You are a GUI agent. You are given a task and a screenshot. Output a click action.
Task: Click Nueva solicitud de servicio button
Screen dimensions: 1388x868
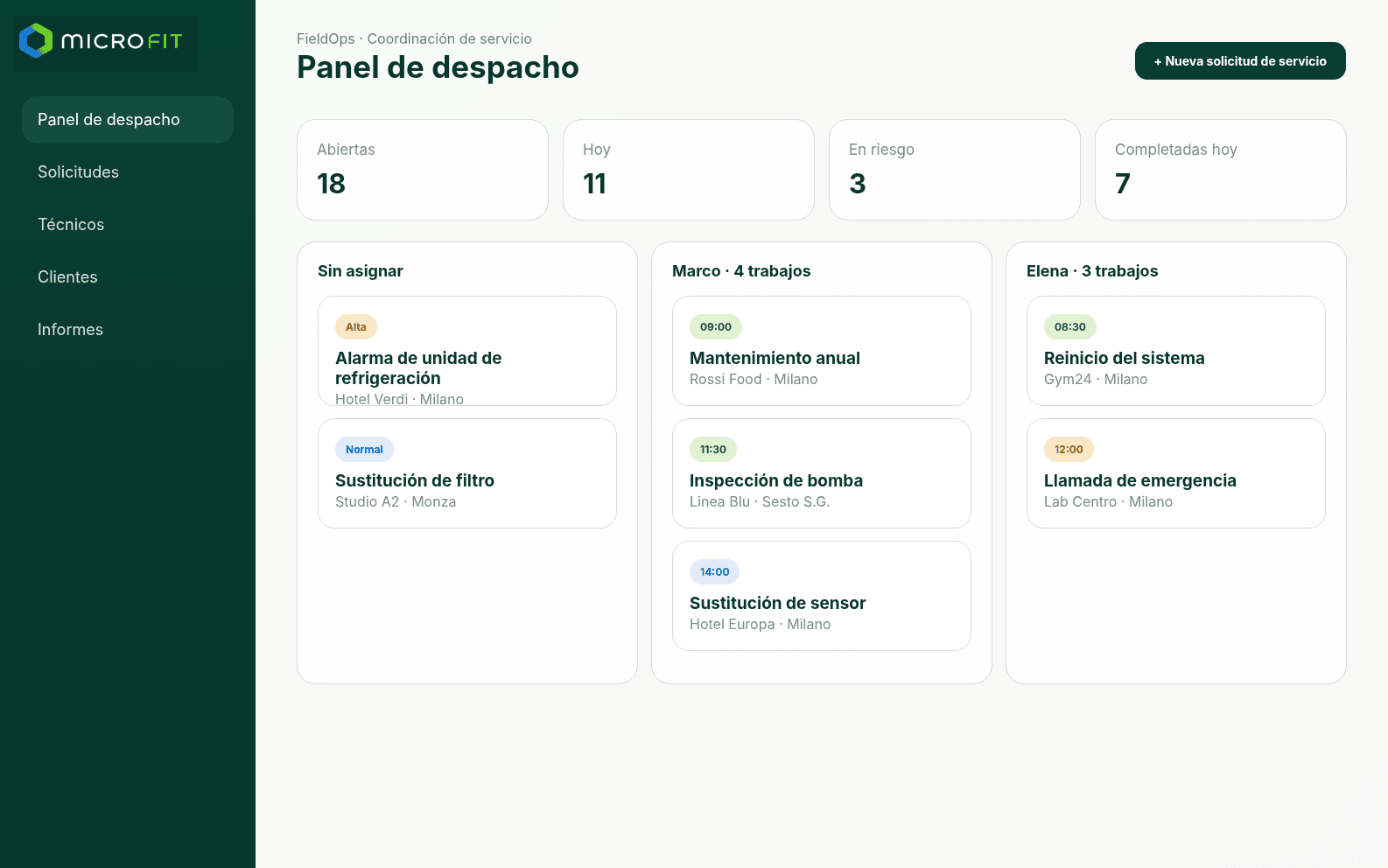click(x=1240, y=61)
